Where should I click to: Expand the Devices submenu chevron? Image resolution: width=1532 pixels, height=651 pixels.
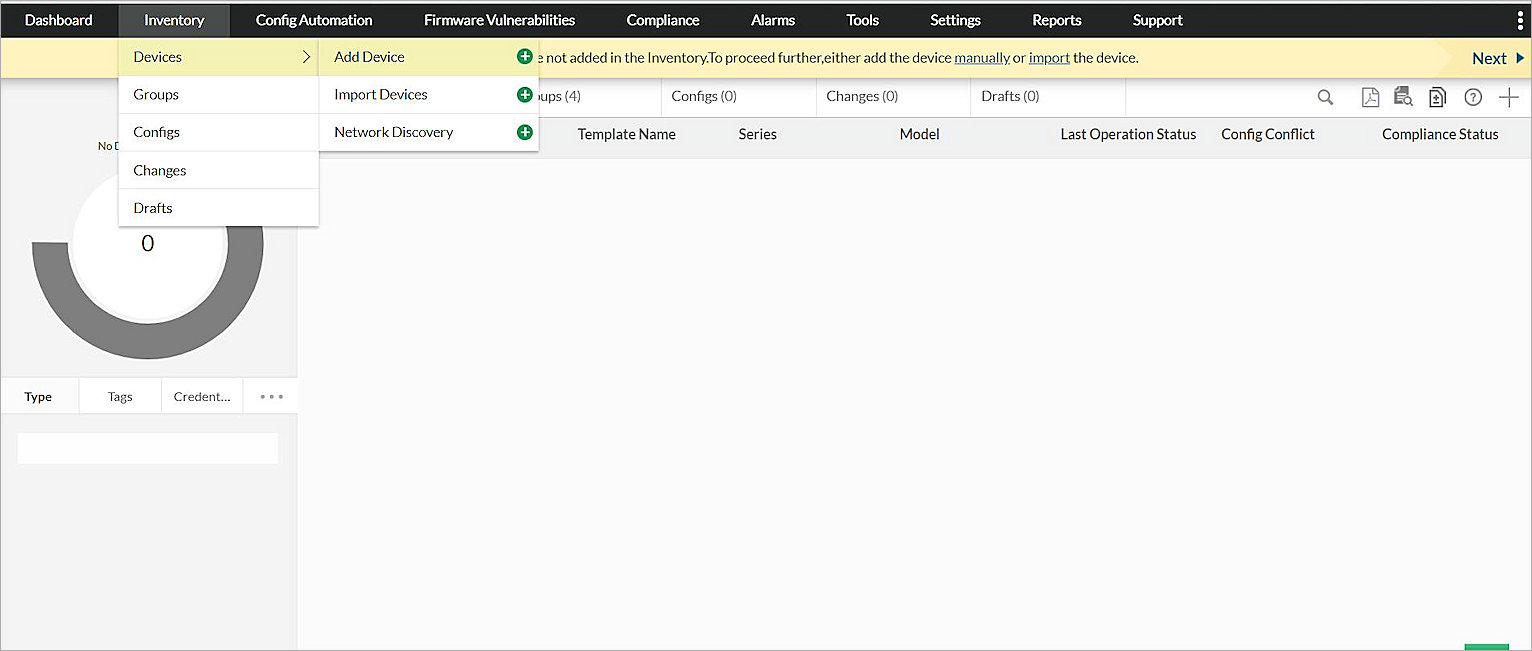(x=307, y=57)
